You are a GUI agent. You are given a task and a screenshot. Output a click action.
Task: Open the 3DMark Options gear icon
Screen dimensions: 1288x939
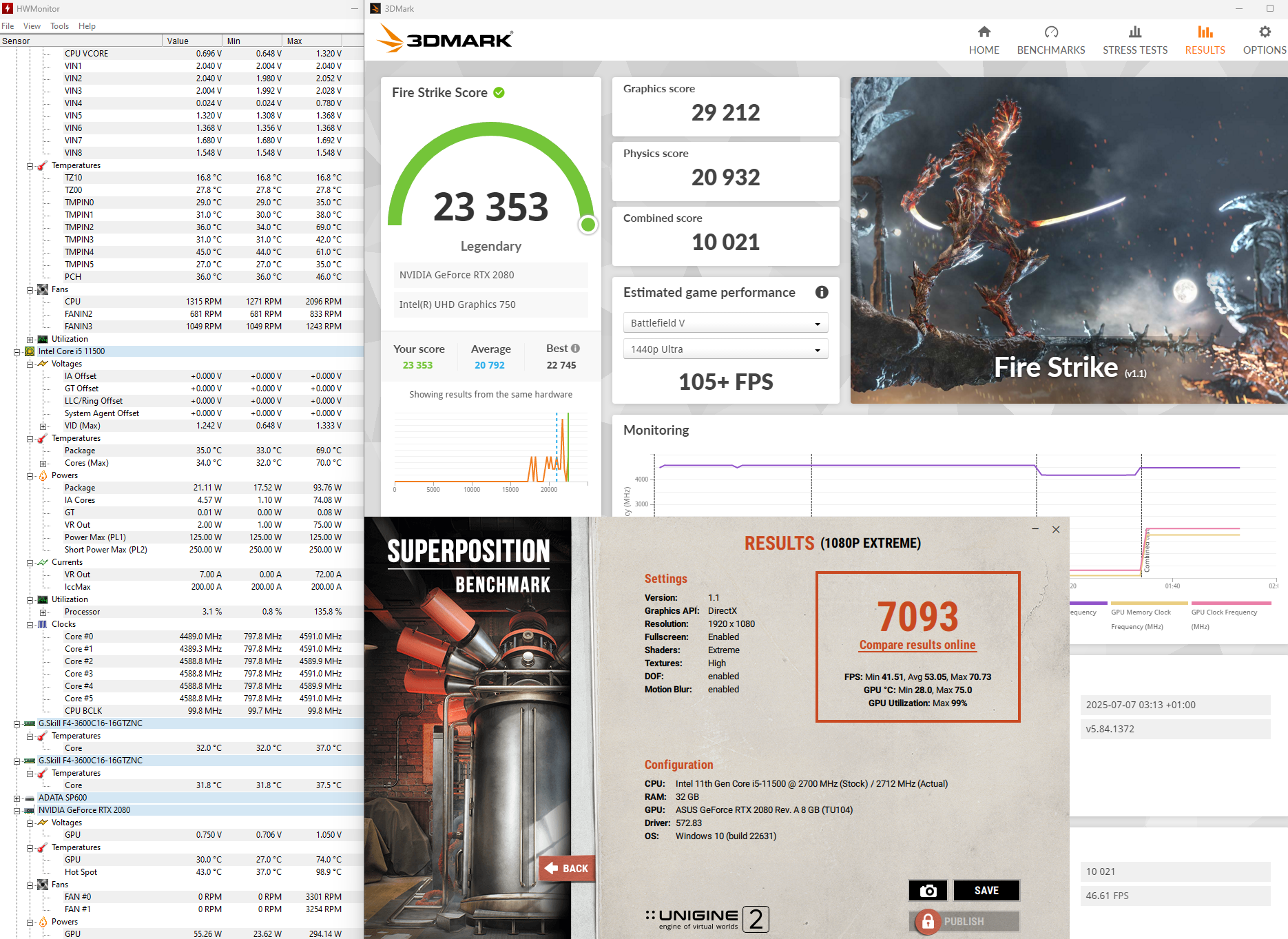(1265, 32)
